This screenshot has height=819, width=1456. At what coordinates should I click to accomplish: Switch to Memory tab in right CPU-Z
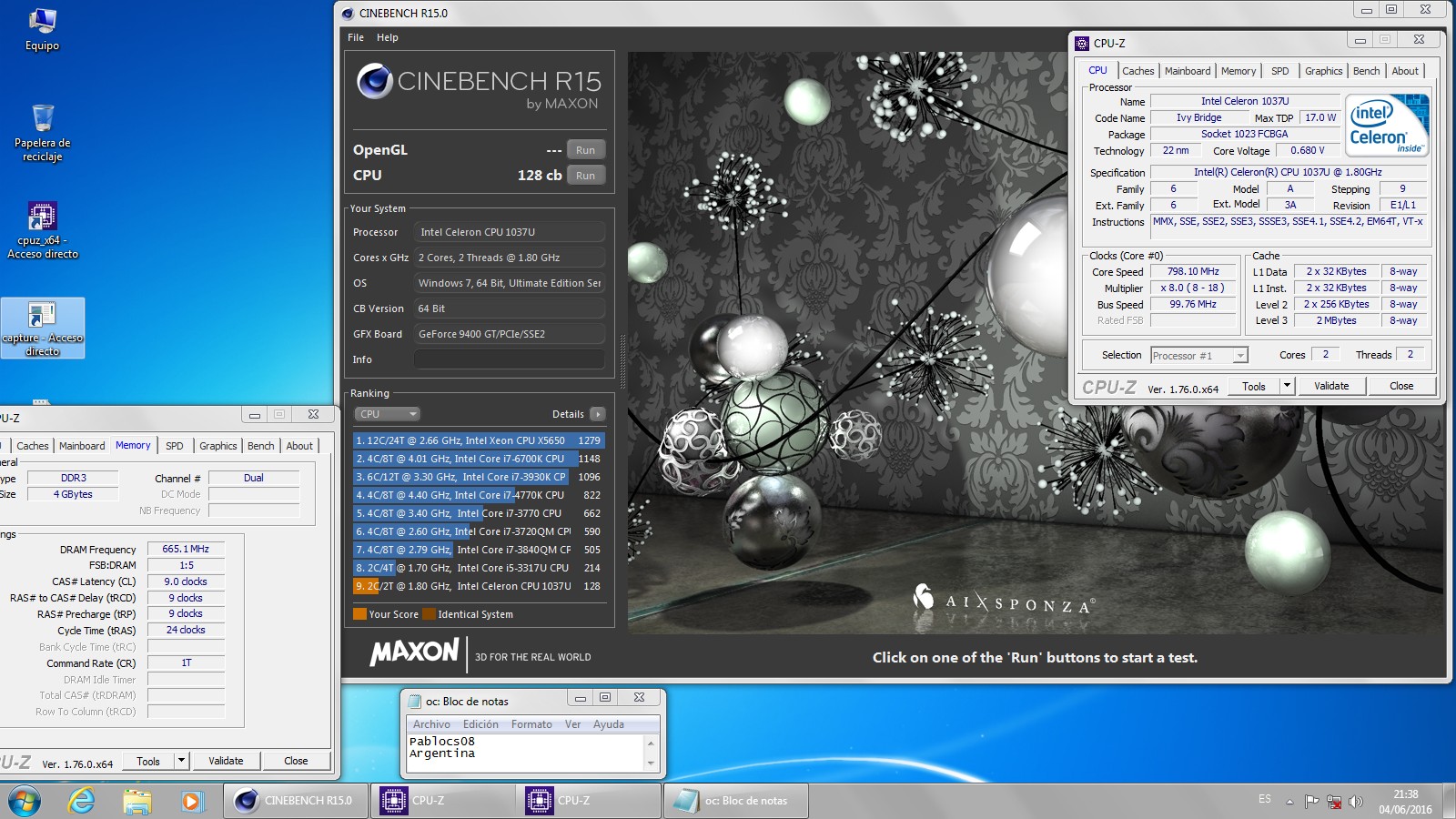click(1239, 71)
